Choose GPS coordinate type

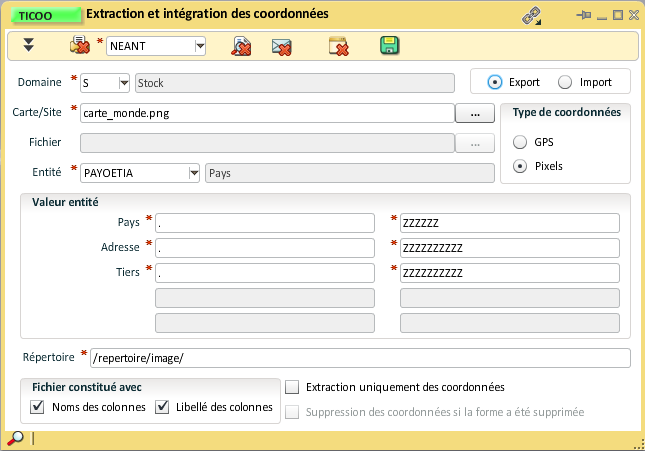point(520,142)
